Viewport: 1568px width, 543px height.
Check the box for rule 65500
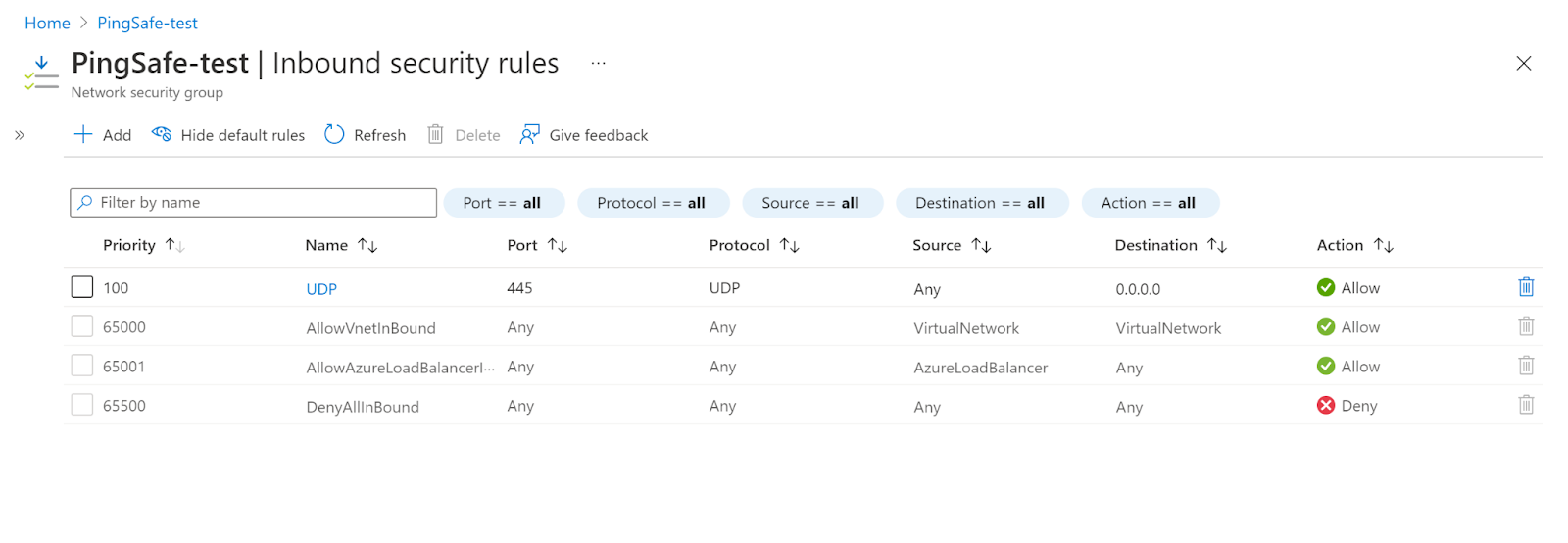click(82, 405)
